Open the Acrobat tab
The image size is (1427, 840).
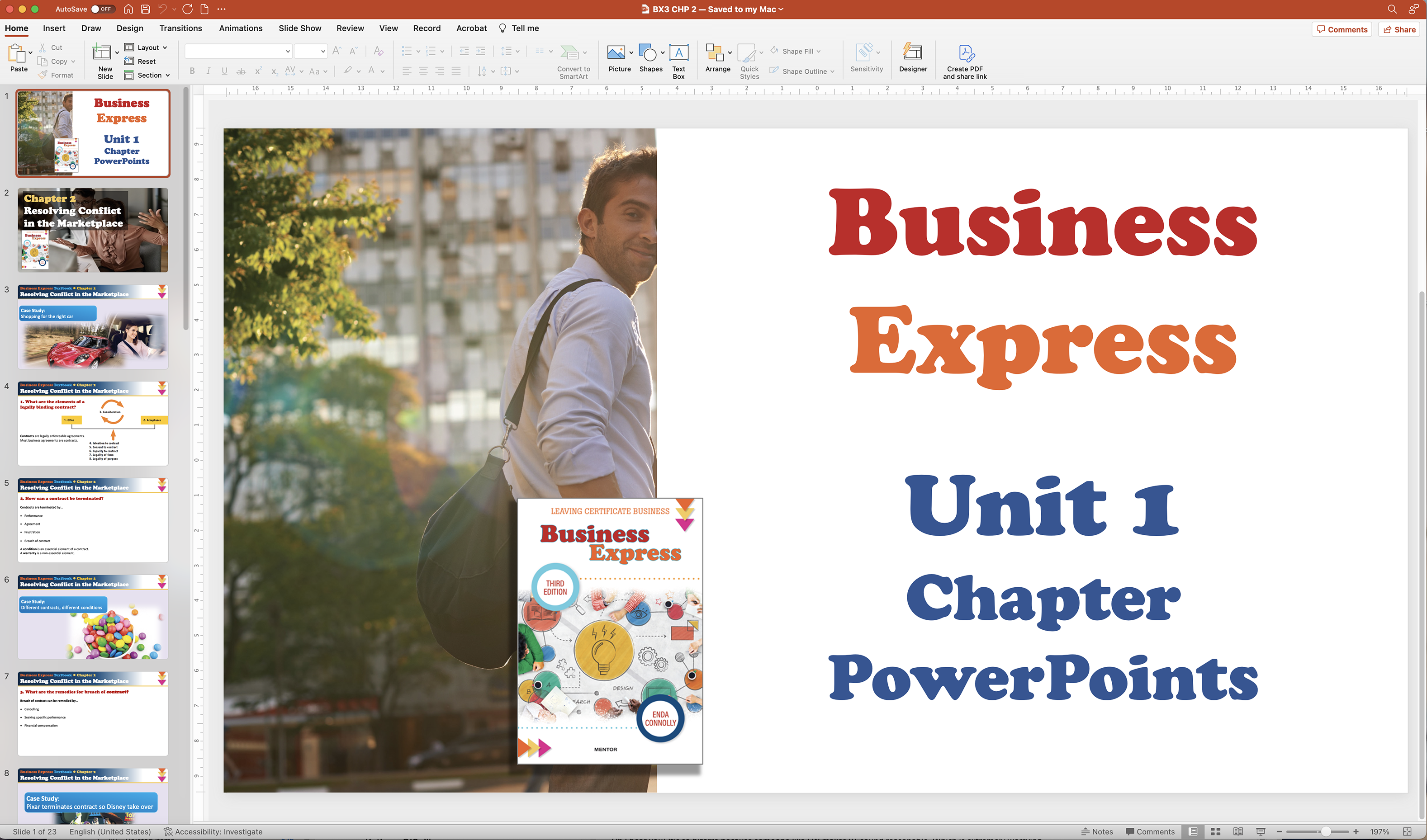tap(471, 28)
